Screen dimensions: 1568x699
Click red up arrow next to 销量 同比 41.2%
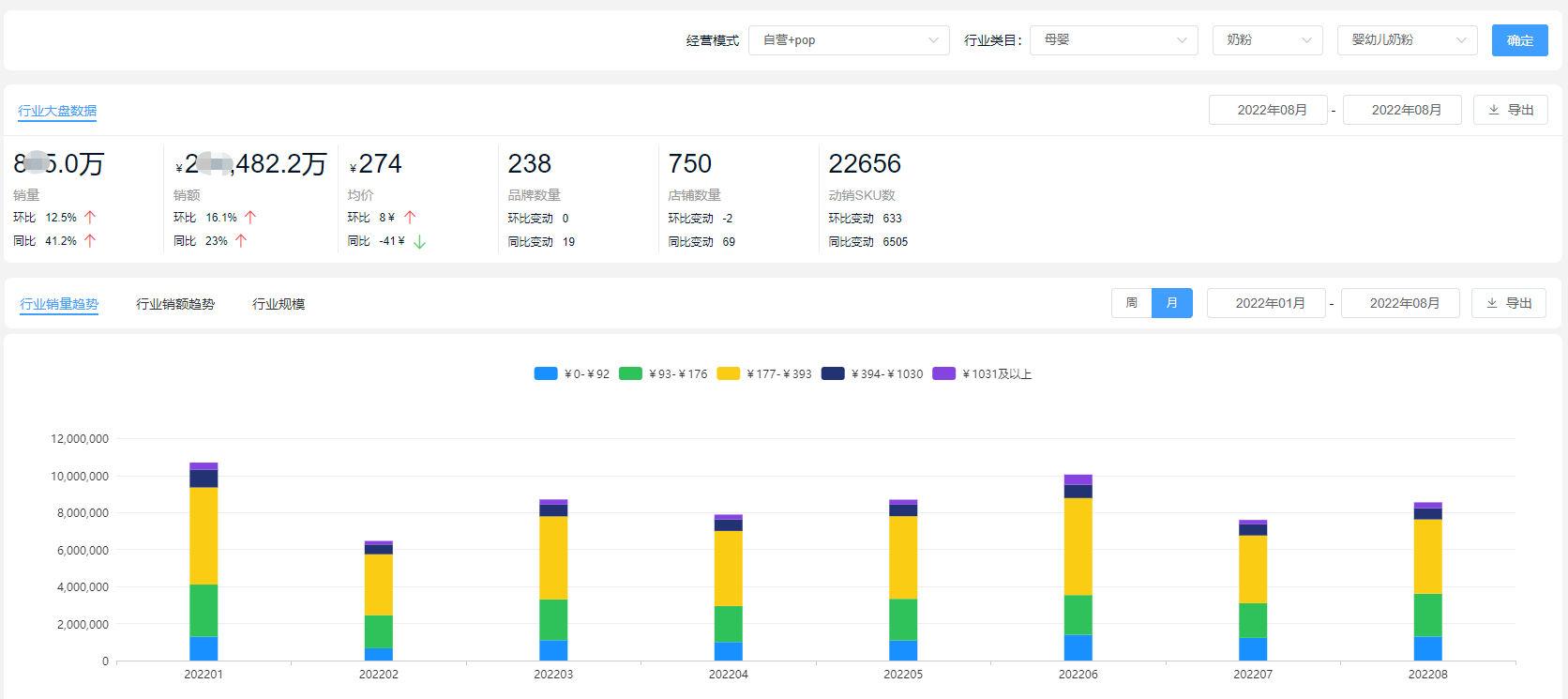point(90,240)
